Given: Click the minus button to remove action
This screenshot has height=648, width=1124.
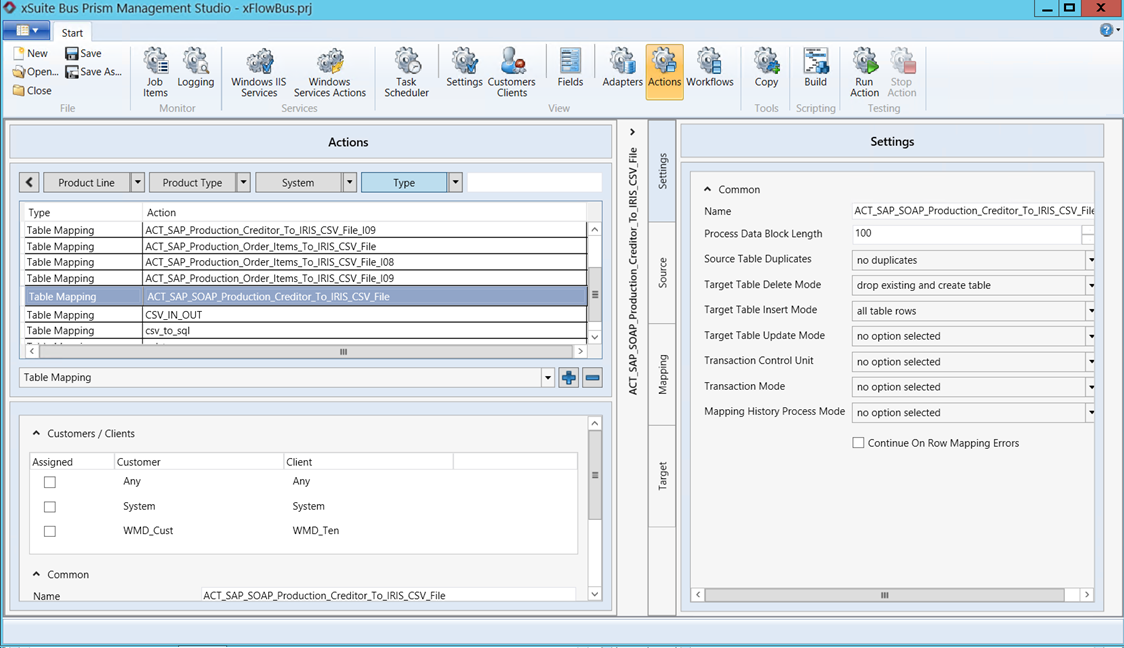Looking at the screenshot, I should [x=592, y=378].
